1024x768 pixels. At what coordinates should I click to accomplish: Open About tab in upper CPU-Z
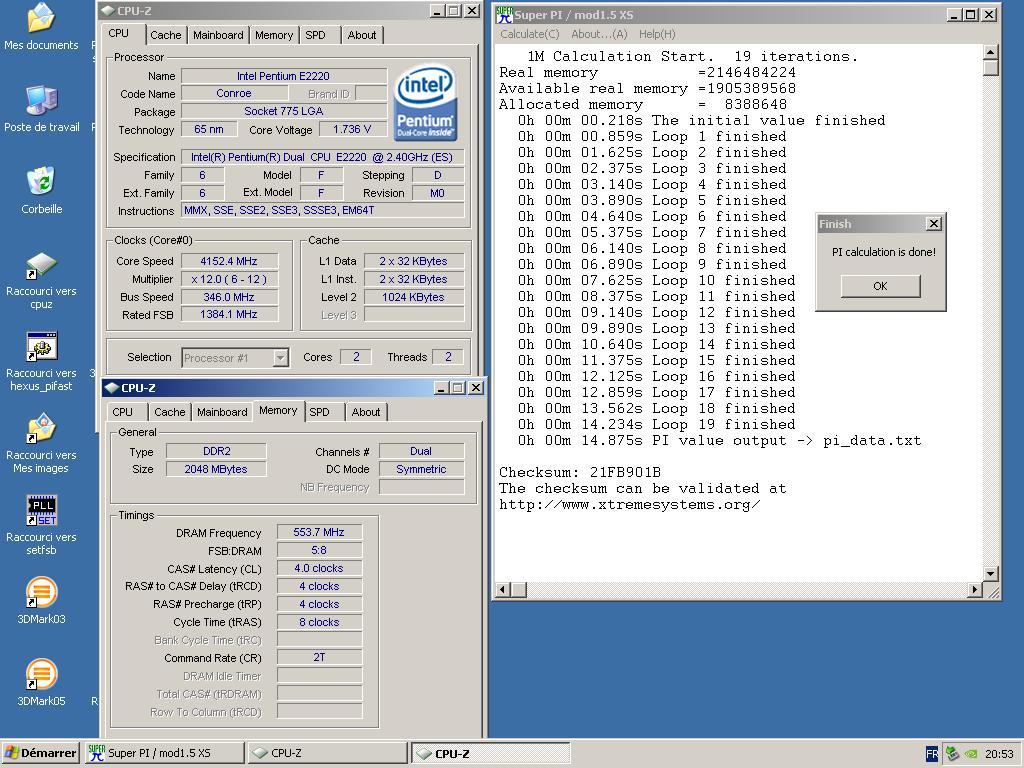362,35
